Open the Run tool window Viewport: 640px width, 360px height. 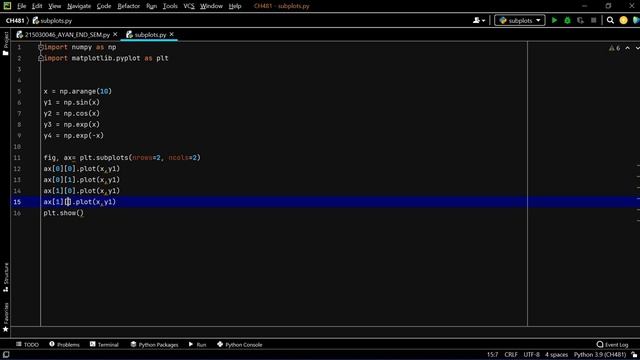coord(197,344)
